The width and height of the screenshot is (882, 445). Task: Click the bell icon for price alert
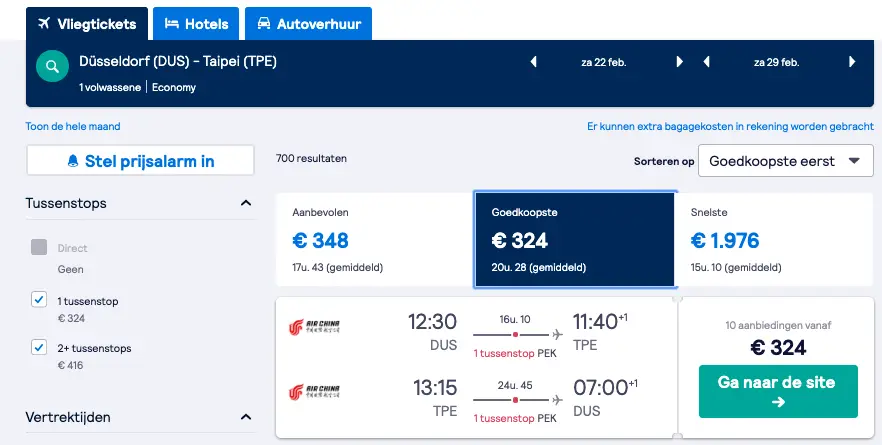click(x=73, y=161)
